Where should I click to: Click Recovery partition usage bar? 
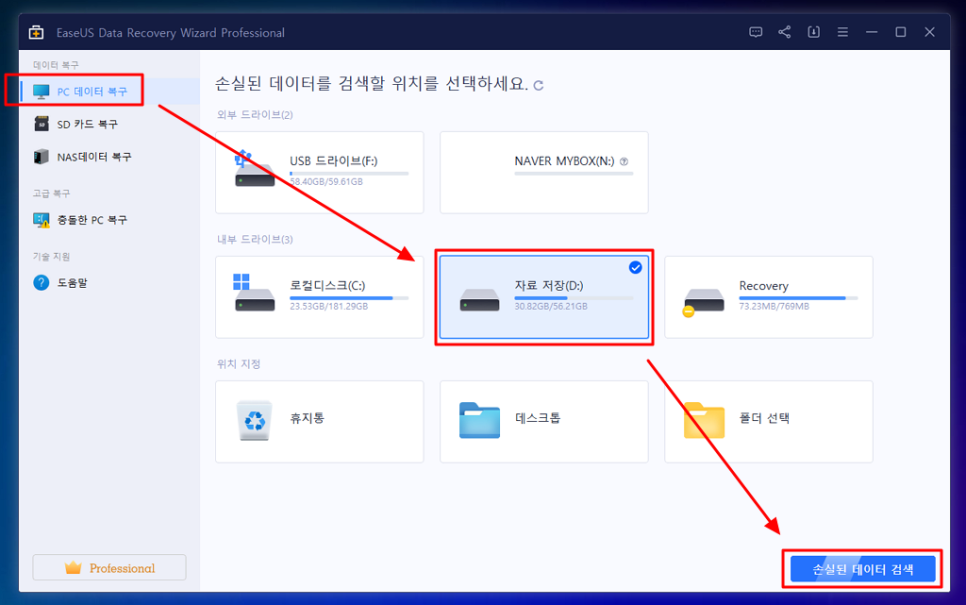798,298
